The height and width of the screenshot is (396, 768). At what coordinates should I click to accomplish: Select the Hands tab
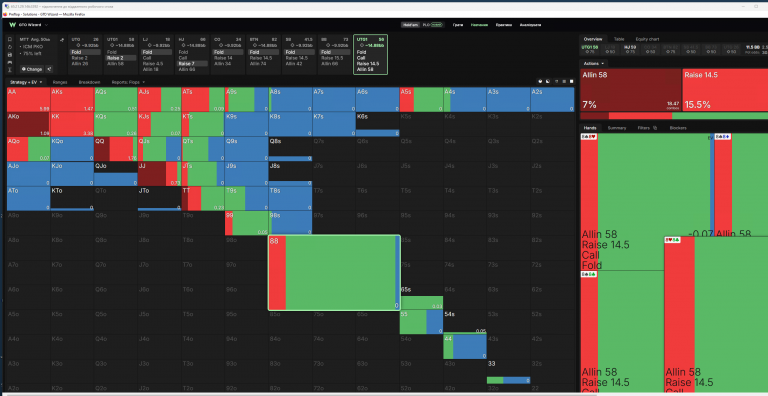tap(590, 128)
